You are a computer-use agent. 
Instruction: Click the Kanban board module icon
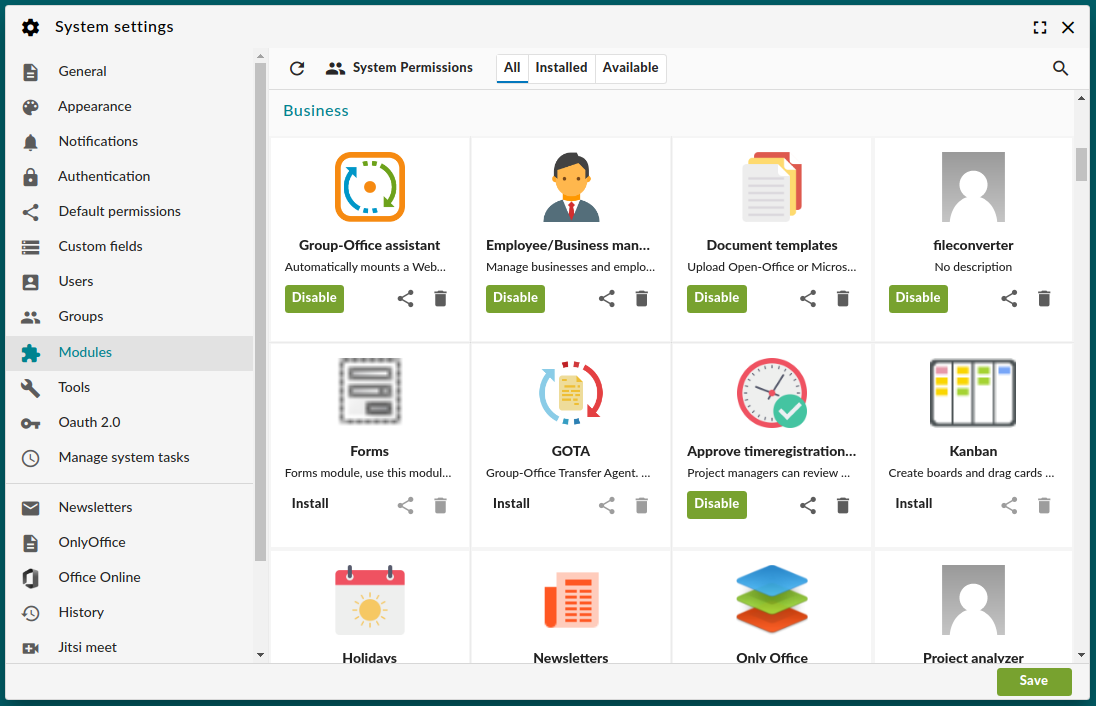[973, 392]
